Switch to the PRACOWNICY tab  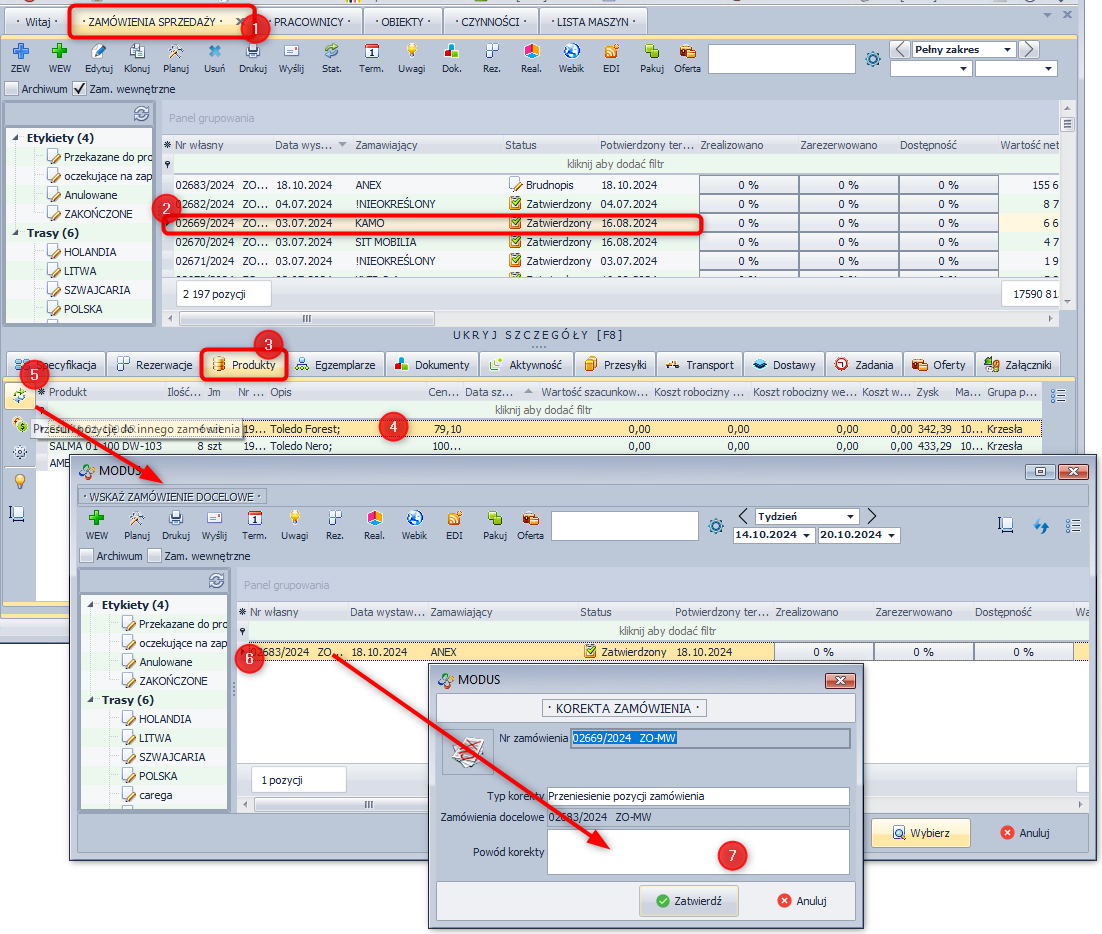click(309, 22)
